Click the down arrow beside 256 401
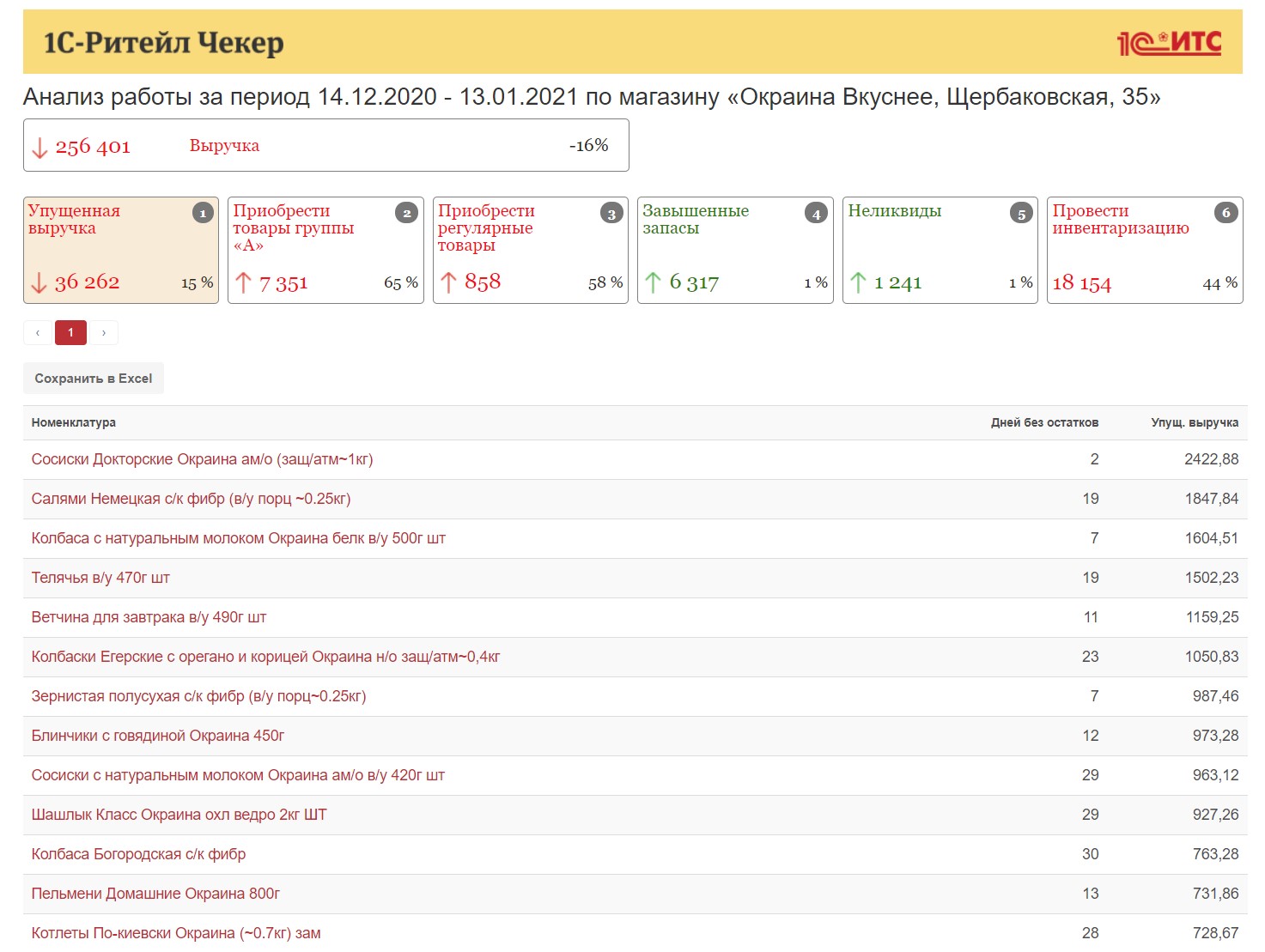 [40, 148]
